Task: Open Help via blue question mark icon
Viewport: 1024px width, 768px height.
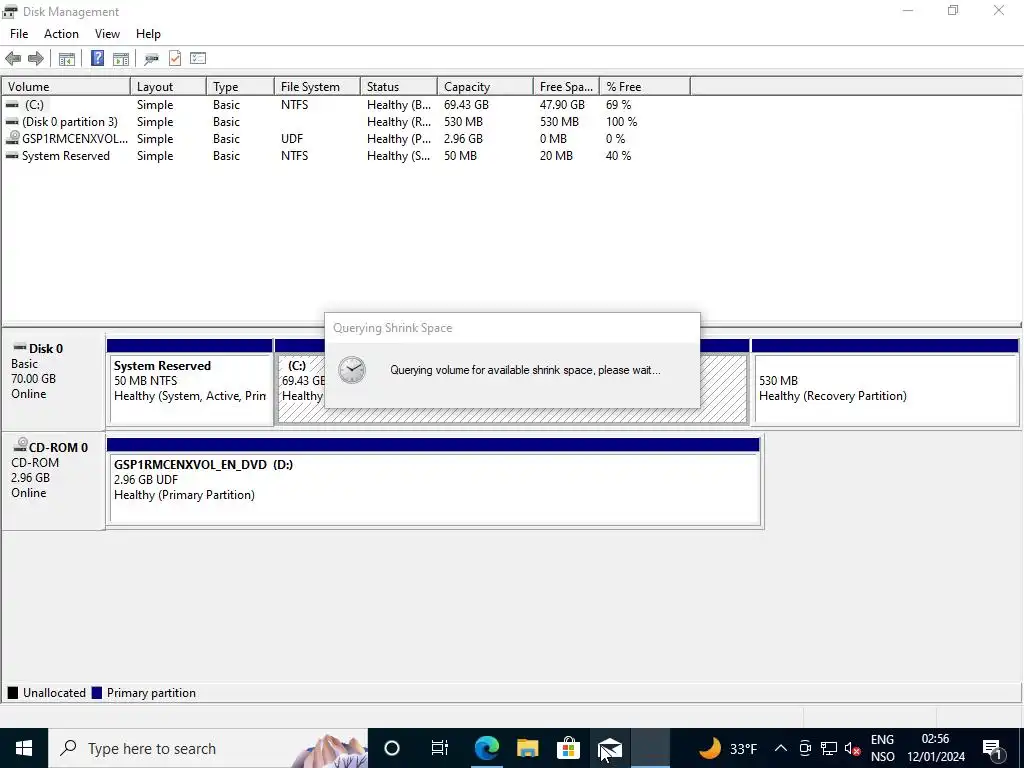Action: [97, 58]
